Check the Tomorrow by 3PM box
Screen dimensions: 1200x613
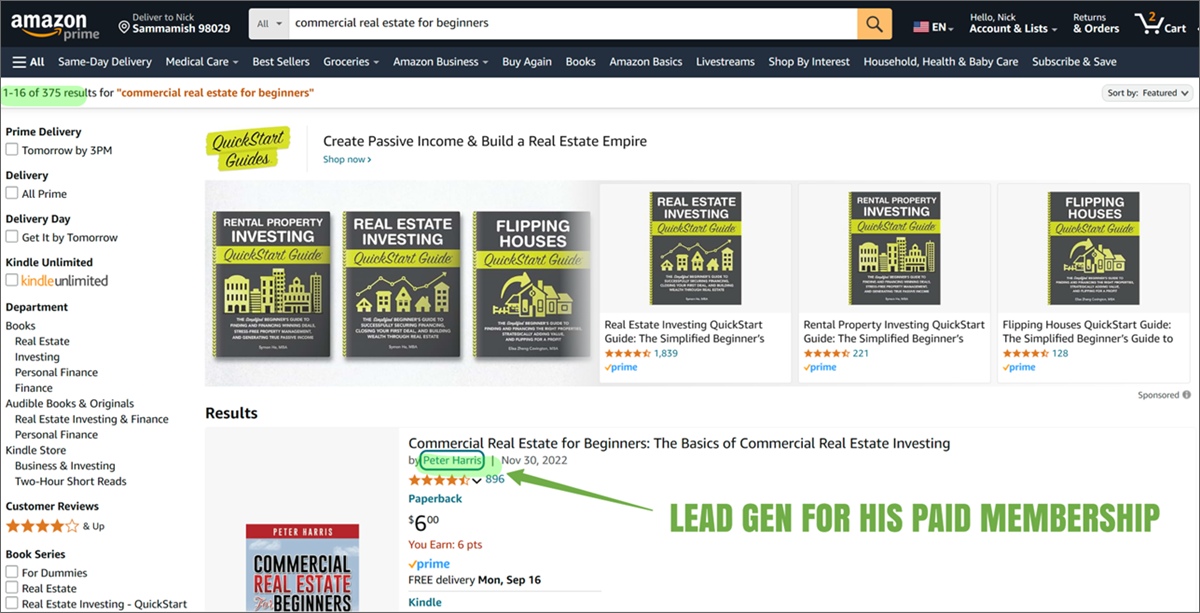coord(12,150)
